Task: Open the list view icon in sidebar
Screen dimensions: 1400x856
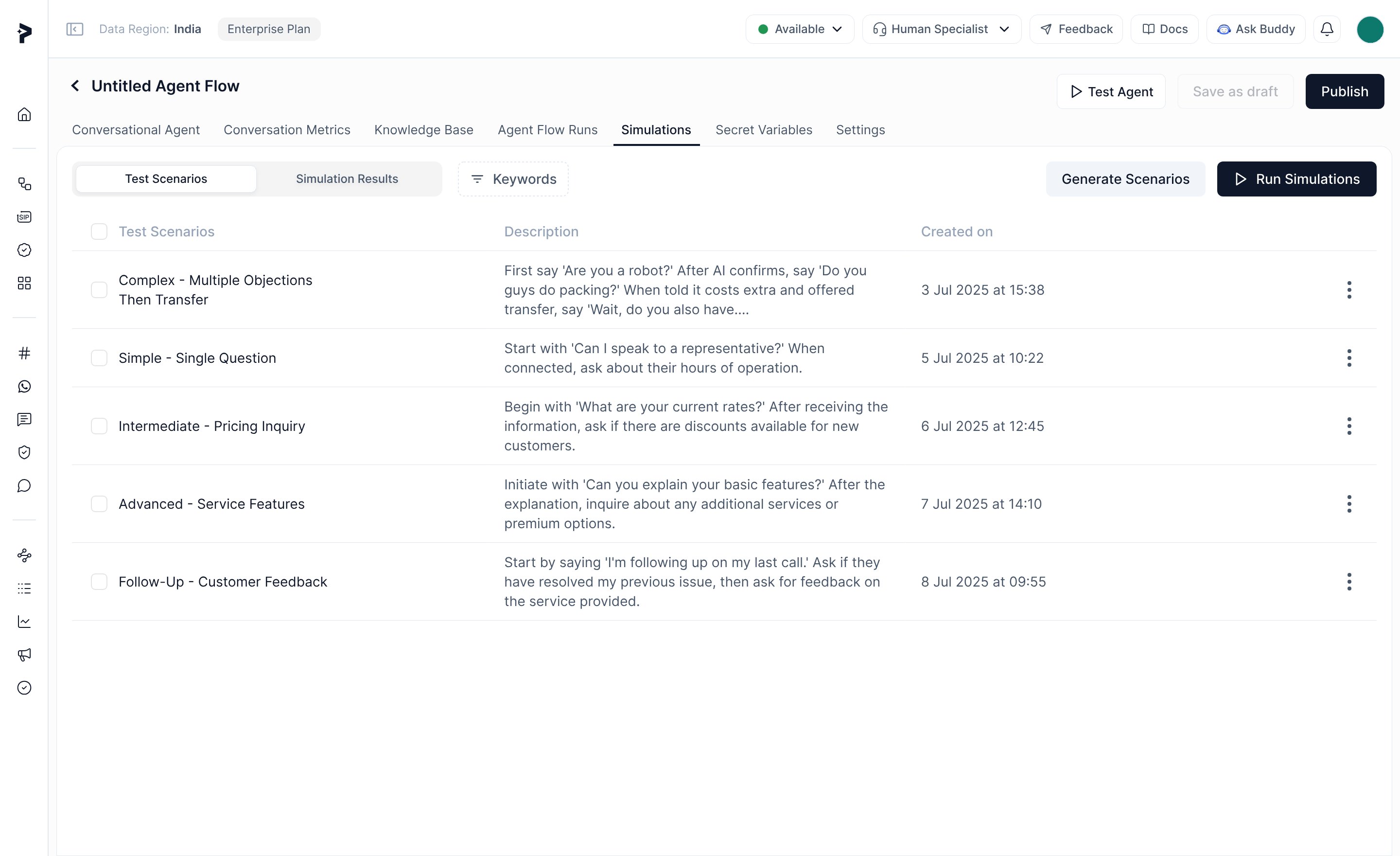Action: pos(24,589)
